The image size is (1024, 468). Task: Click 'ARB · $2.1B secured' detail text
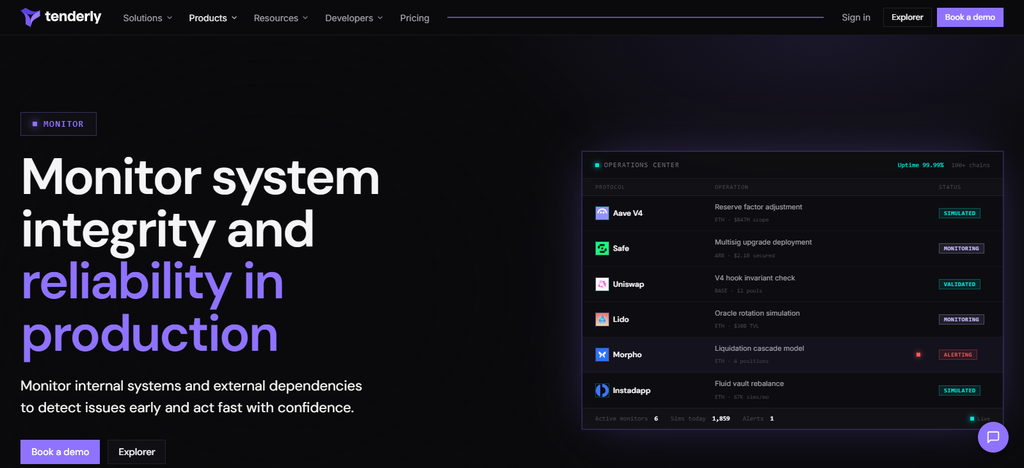click(x=743, y=255)
